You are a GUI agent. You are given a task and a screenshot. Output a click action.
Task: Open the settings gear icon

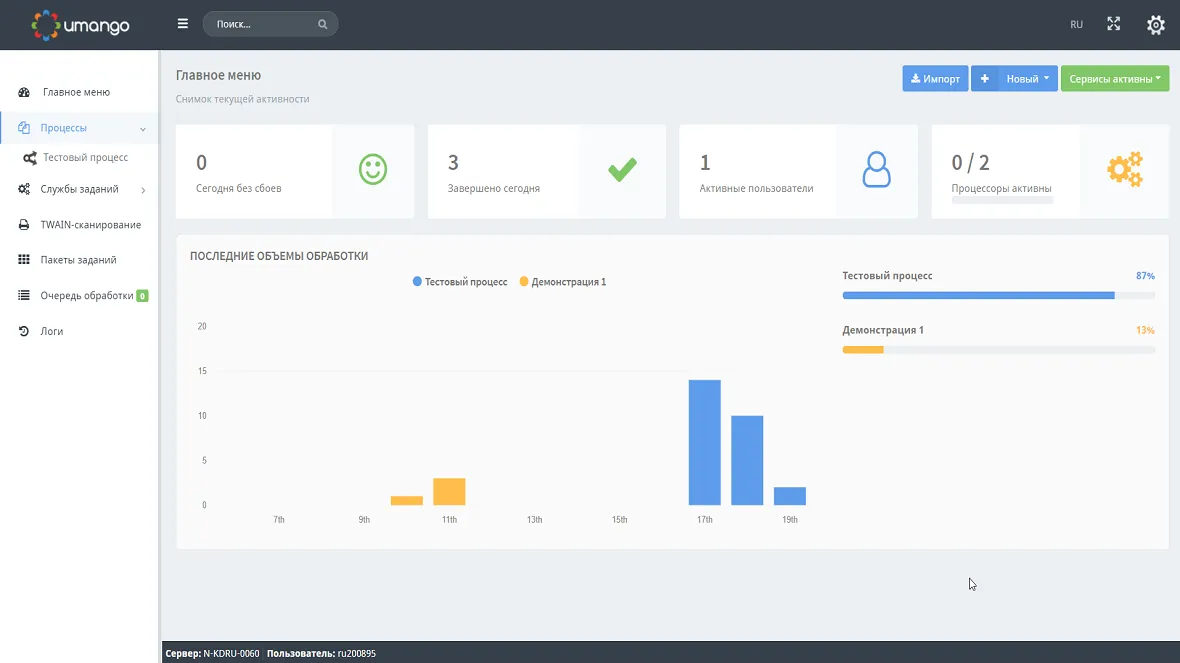(1155, 25)
